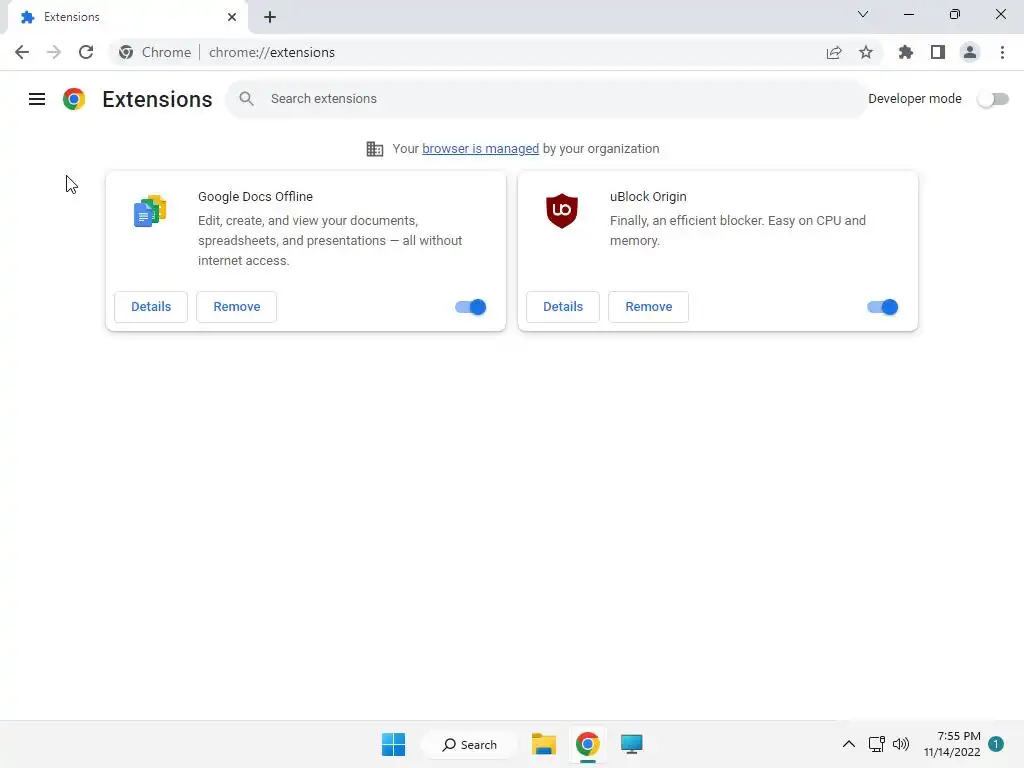This screenshot has height=768, width=1024.
Task: Open the Chrome three-dot menu
Action: coord(1002,52)
